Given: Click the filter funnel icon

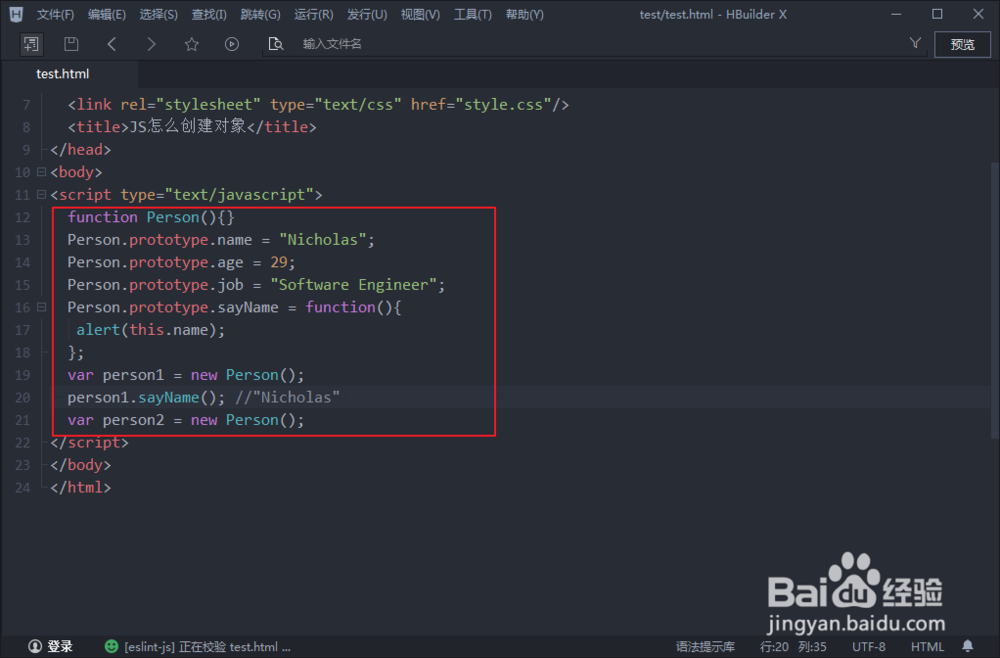Looking at the screenshot, I should [915, 43].
